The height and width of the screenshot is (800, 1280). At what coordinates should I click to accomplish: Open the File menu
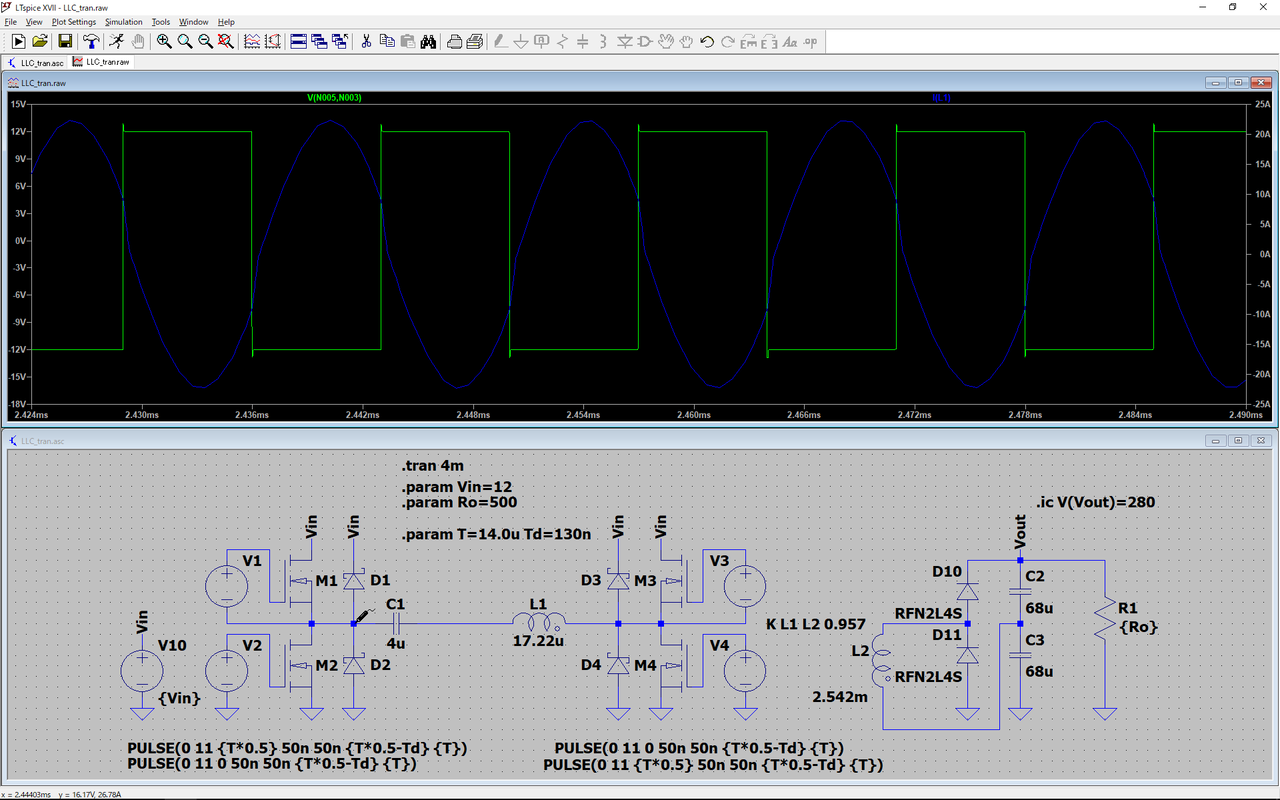click(x=11, y=21)
